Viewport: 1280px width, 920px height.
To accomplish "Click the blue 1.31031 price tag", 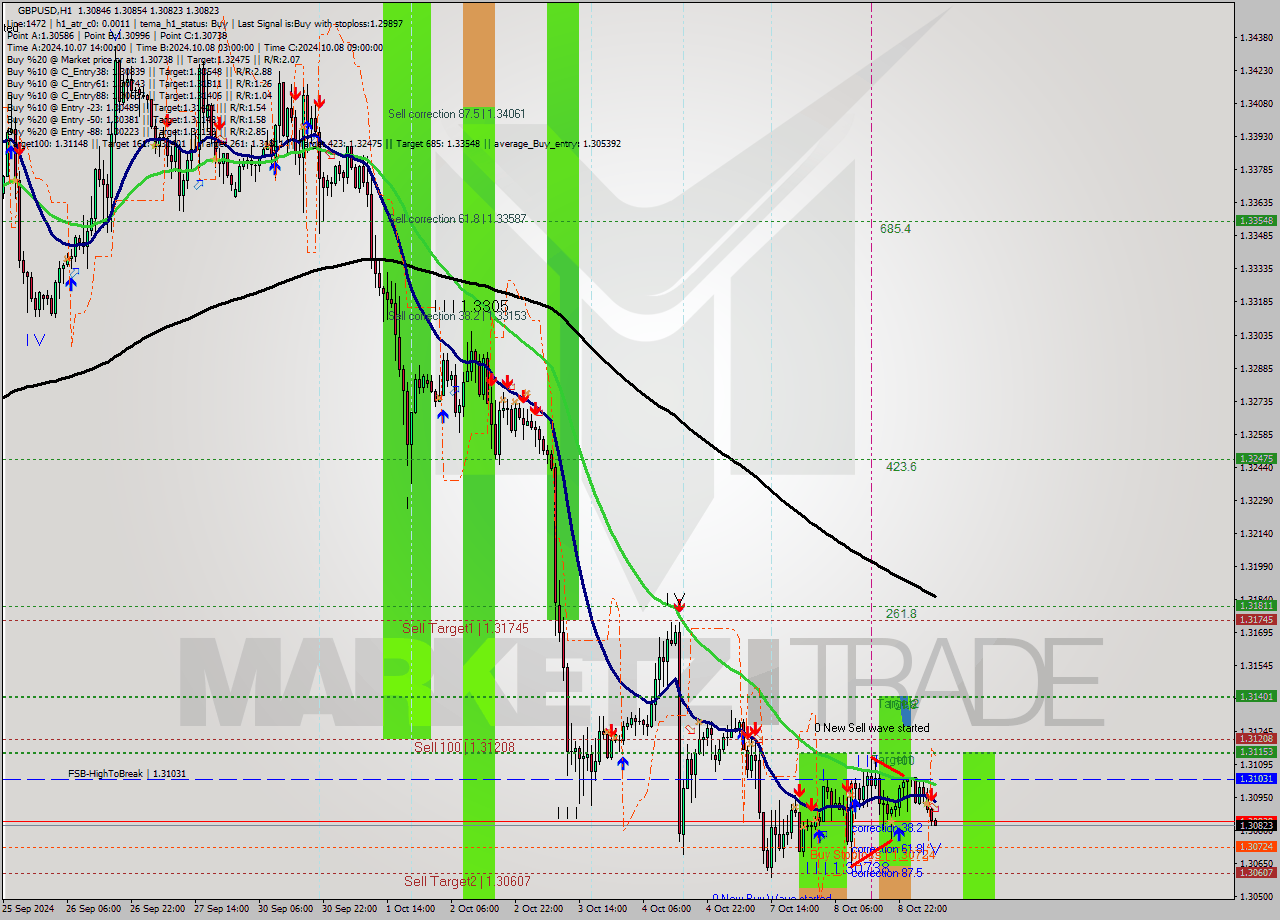I will click(1256, 779).
